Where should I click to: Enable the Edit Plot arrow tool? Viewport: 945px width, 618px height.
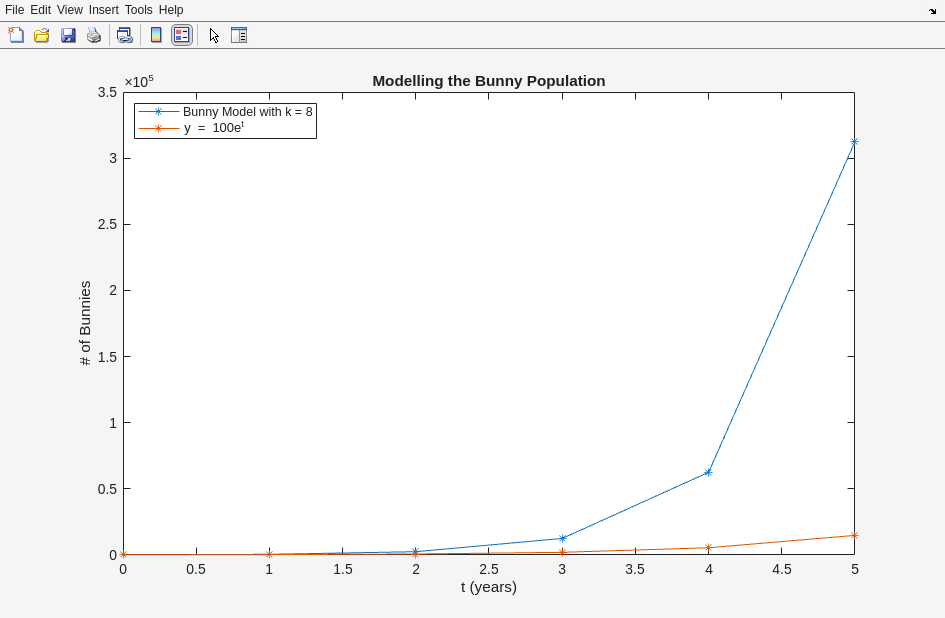pos(214,35)
